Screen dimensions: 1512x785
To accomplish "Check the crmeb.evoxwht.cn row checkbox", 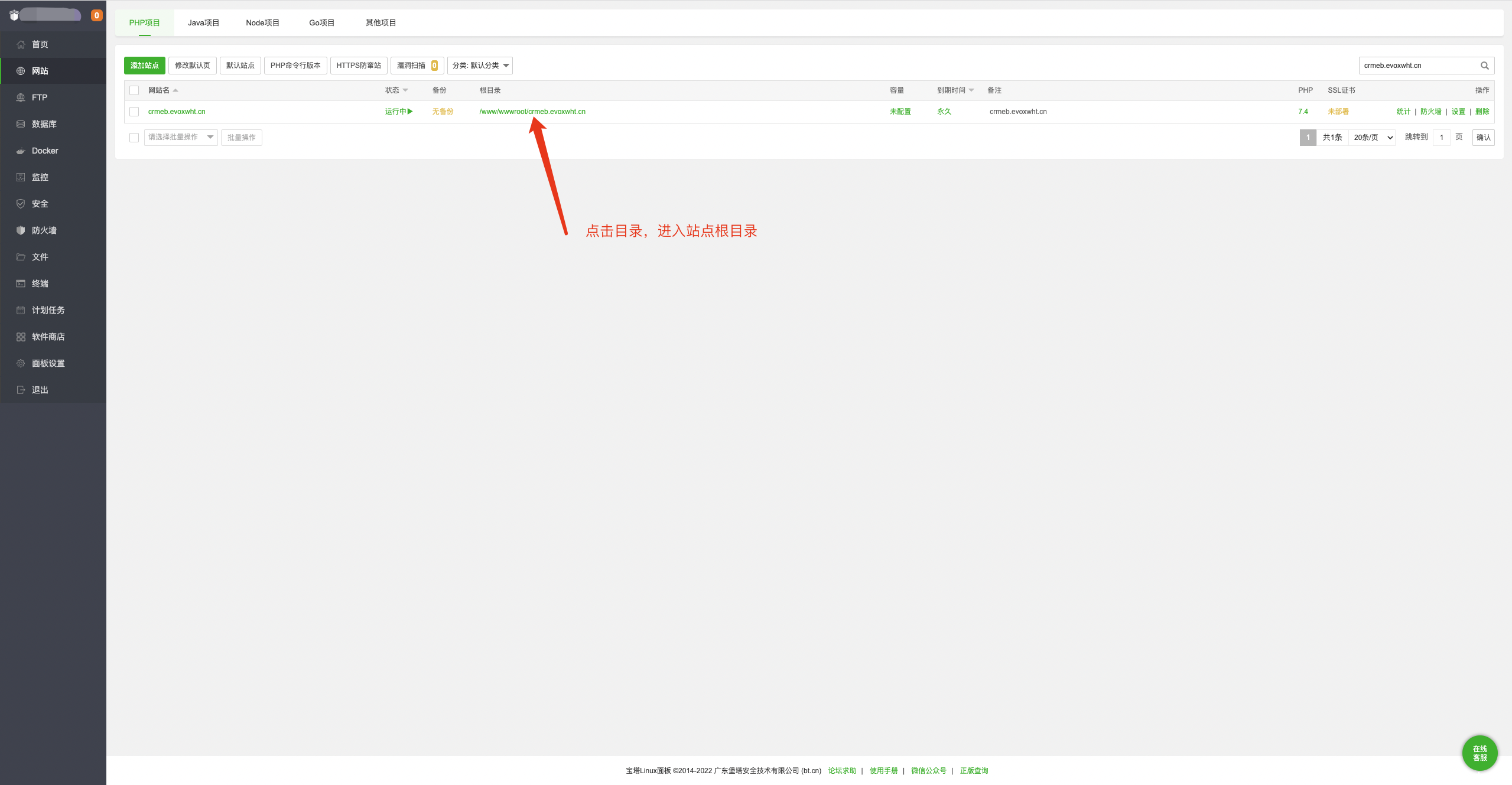I will 134,112.
